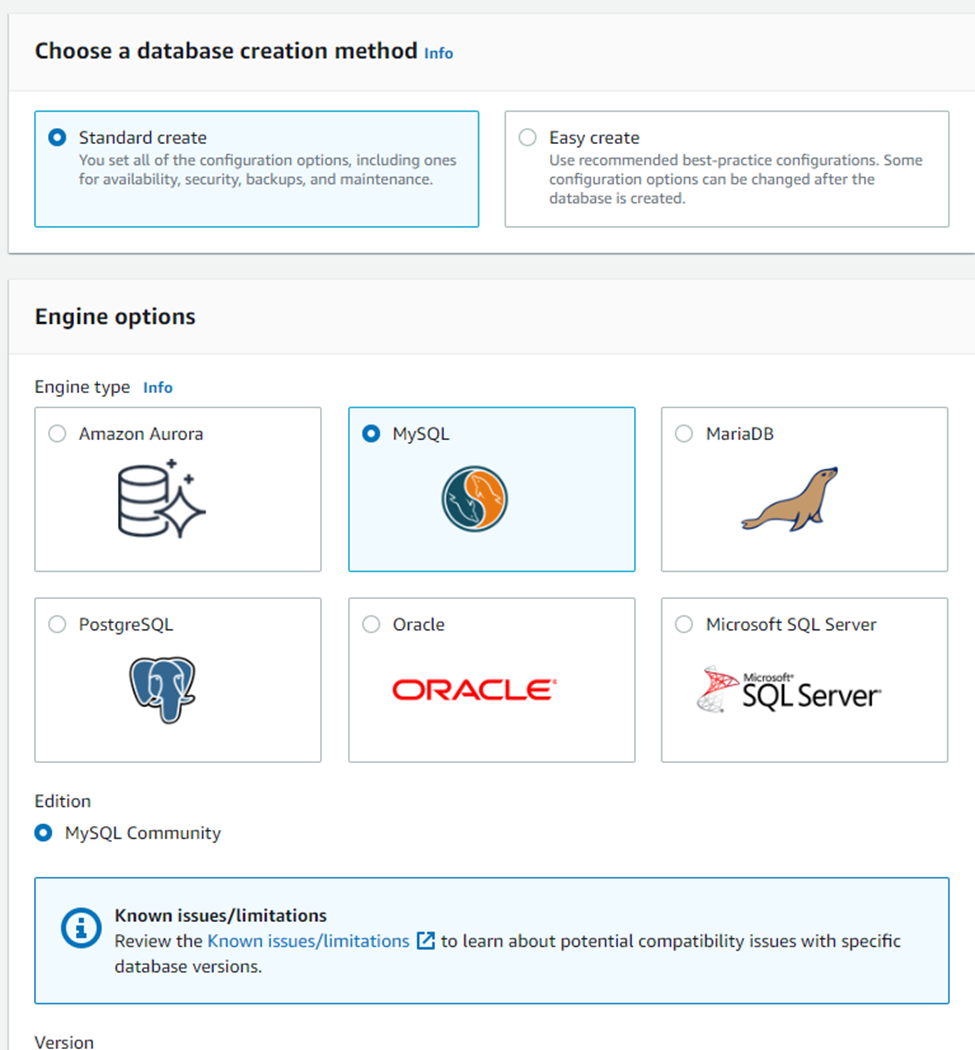Screen dimensions: 975x1050
Task: Click the Easy create option card
Action: pos(725,168)
